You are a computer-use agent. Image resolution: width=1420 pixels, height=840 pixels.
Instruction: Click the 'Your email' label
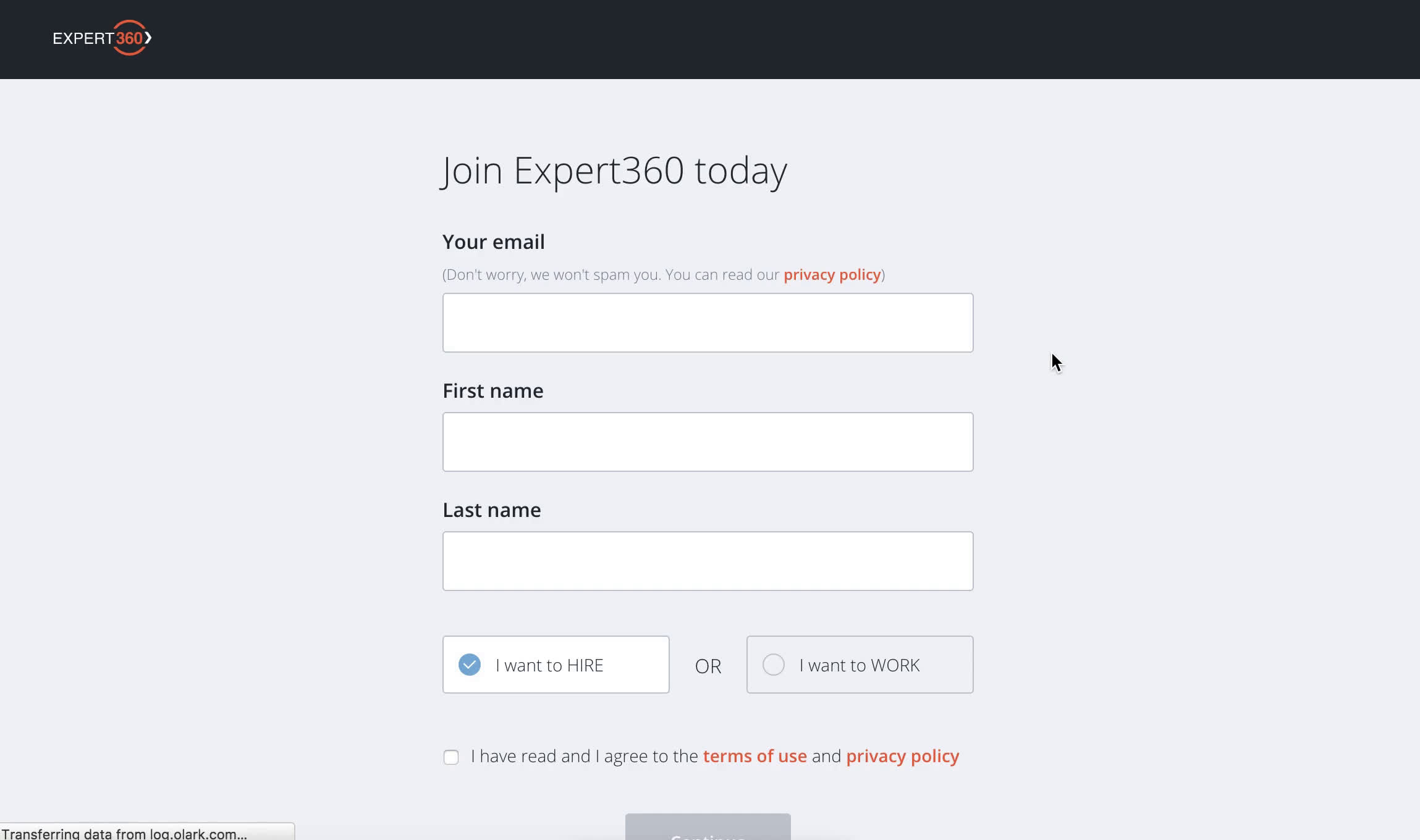tap(493, 241)
